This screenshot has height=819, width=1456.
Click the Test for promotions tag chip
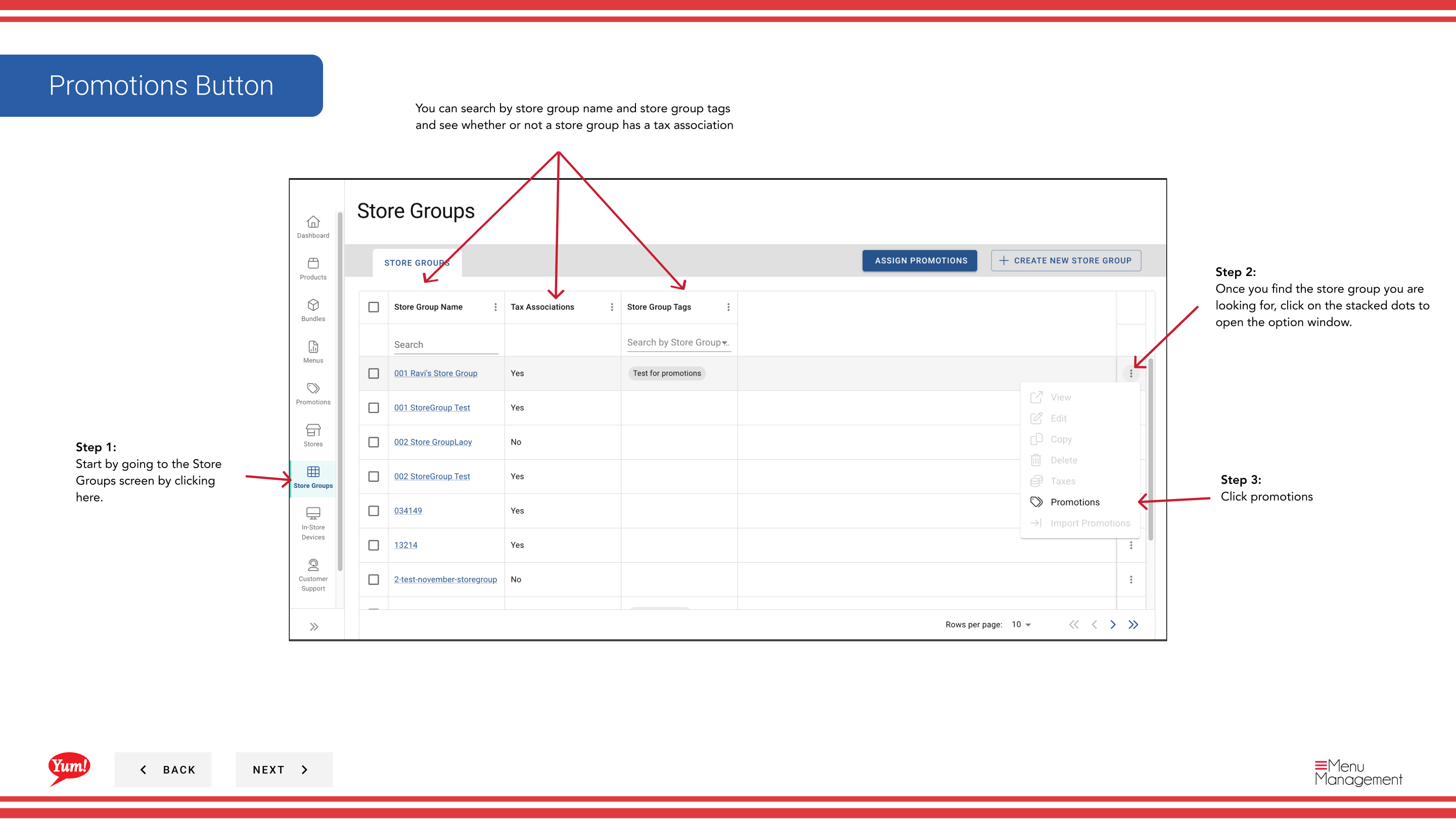click(x=666, y=373)
